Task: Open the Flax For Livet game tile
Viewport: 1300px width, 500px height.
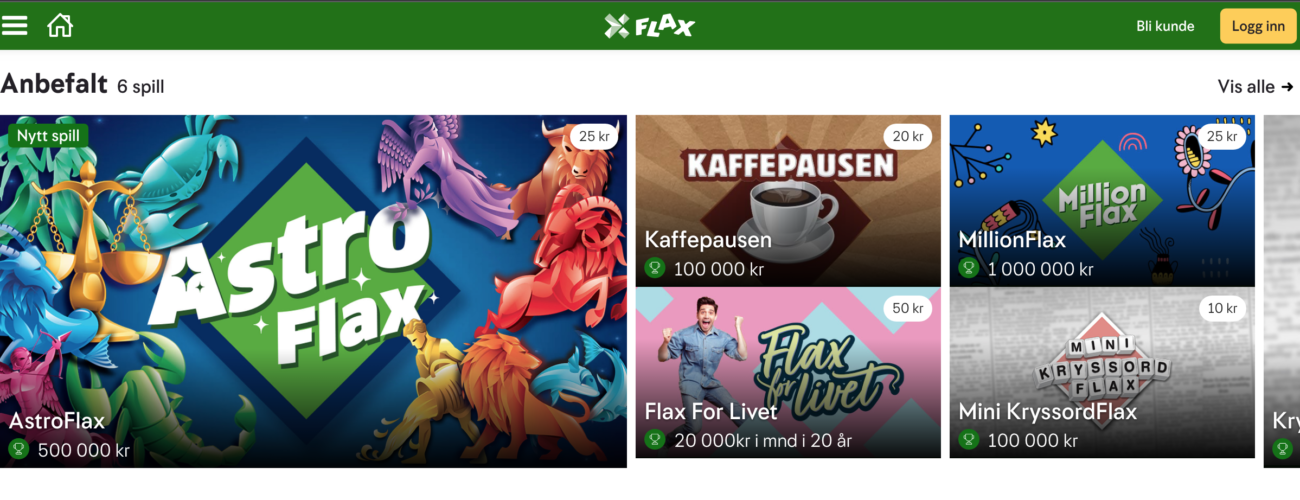Action: (x=788, y=373)
